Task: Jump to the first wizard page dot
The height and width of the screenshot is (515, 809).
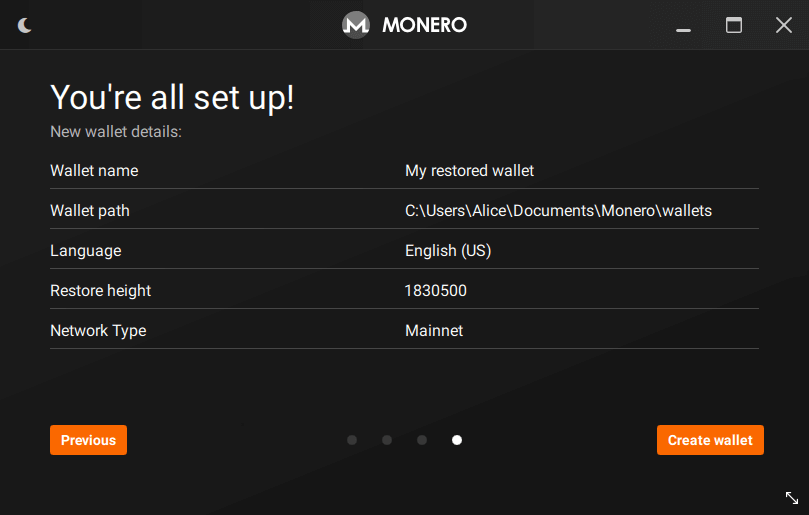Action: [x=352, y=440]
